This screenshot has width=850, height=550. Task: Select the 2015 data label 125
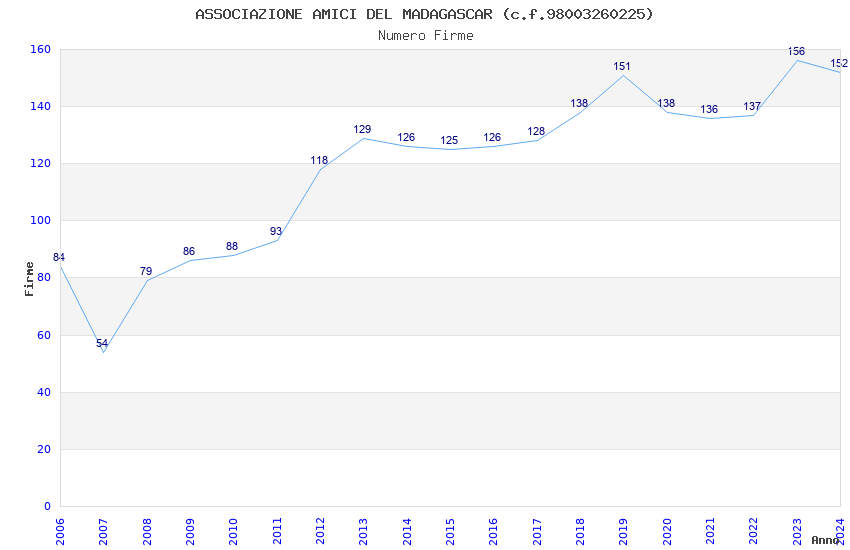(449, 140)
